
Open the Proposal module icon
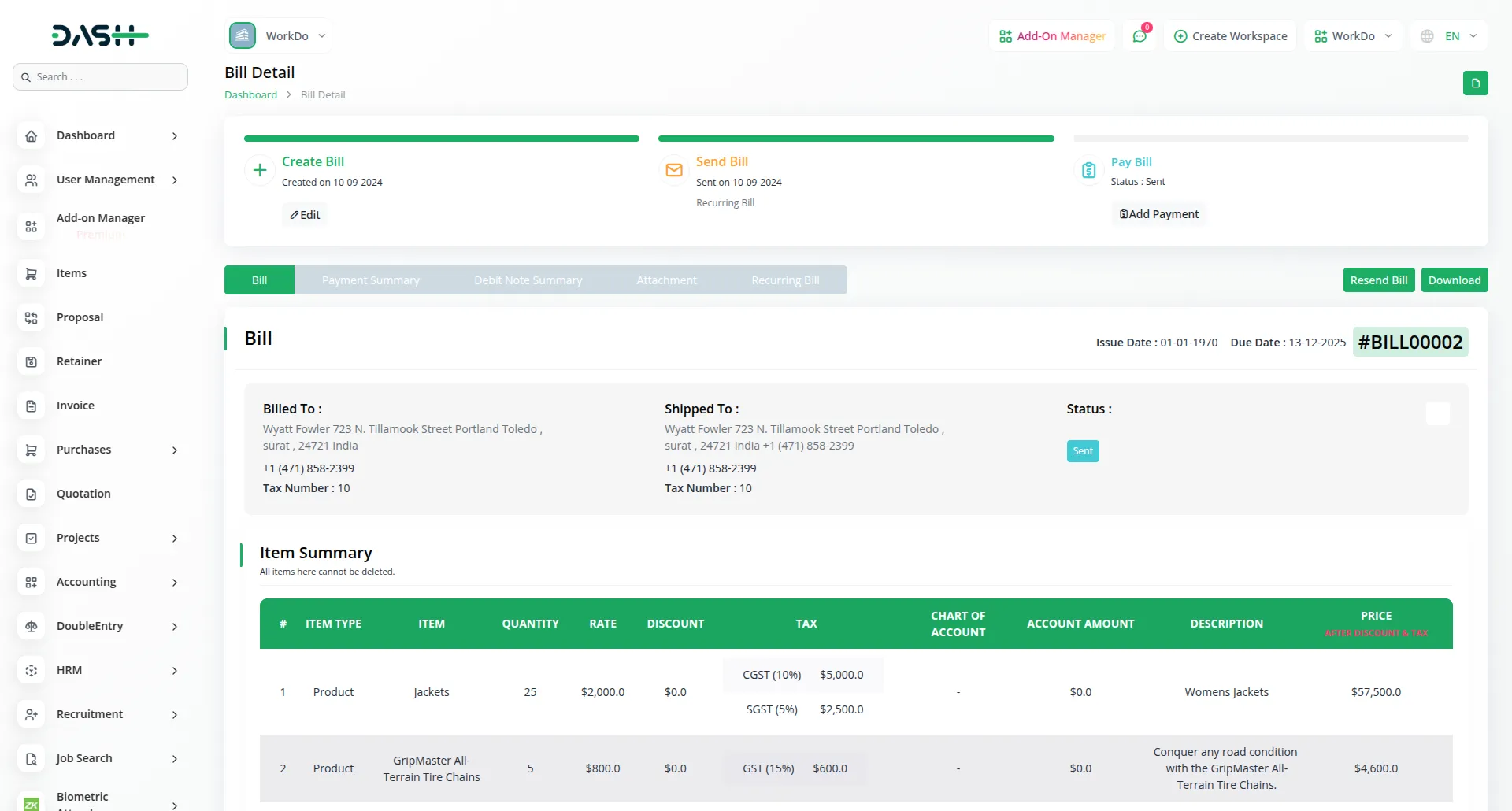tap(31, 317)
